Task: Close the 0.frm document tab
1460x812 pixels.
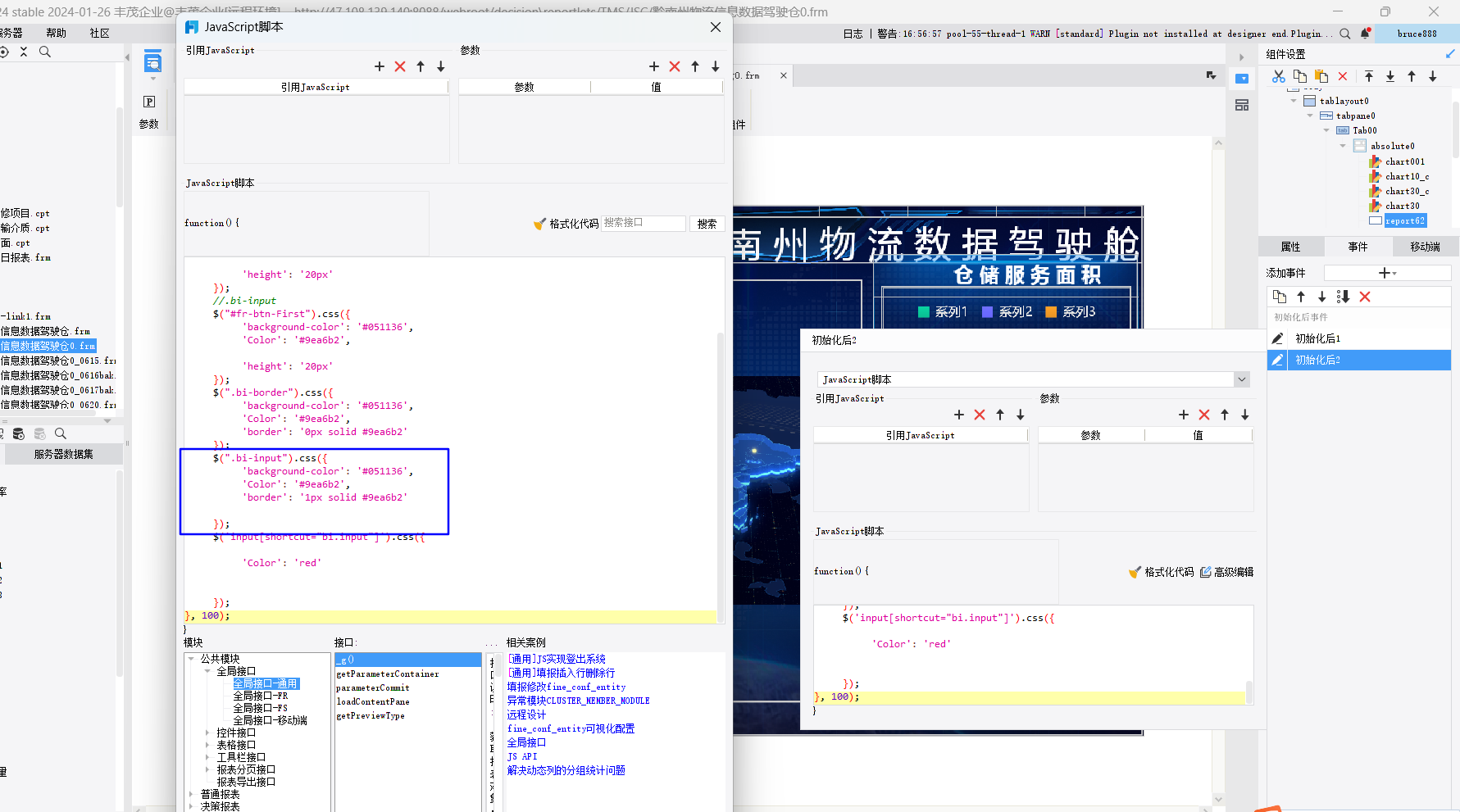Action: tap(784, 75)
